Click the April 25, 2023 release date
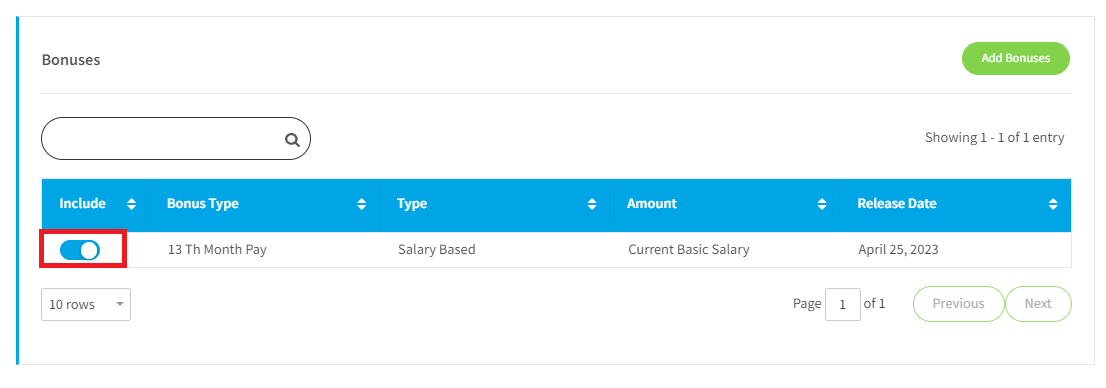The width and height of the screenshot is (1106, 388). (899, 249)
